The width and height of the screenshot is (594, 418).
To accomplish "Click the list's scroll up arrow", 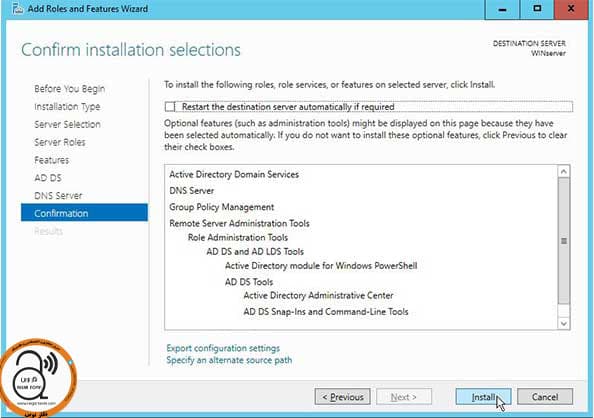I will pyautogui.click(x=564, y=172).
